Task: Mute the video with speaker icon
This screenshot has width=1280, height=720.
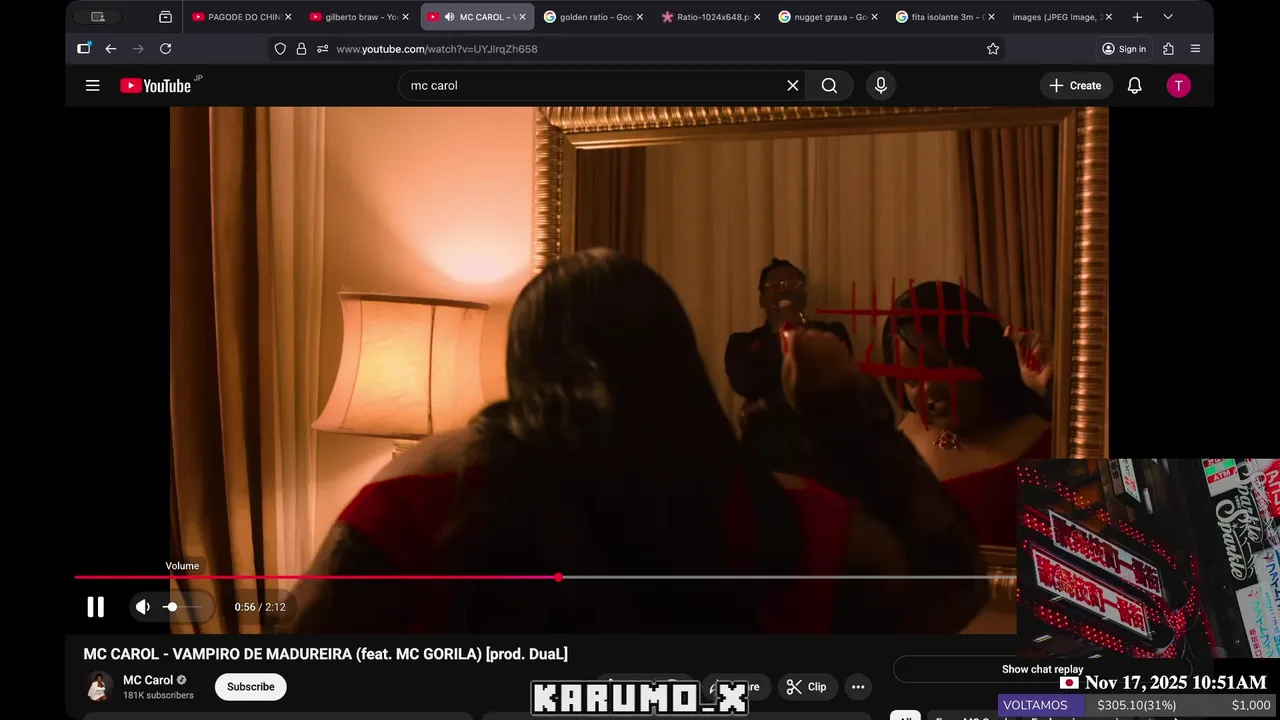Action: coord(143,607)
